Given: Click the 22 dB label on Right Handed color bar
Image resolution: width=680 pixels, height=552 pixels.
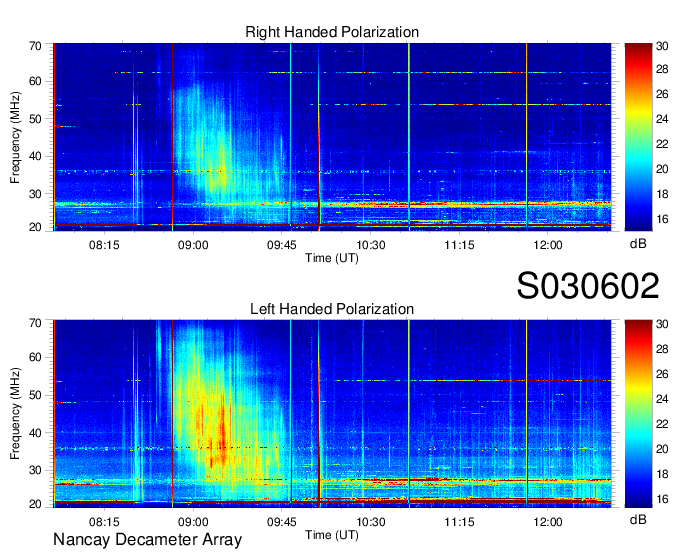Looking at the screenshot, I should (662, 144).
